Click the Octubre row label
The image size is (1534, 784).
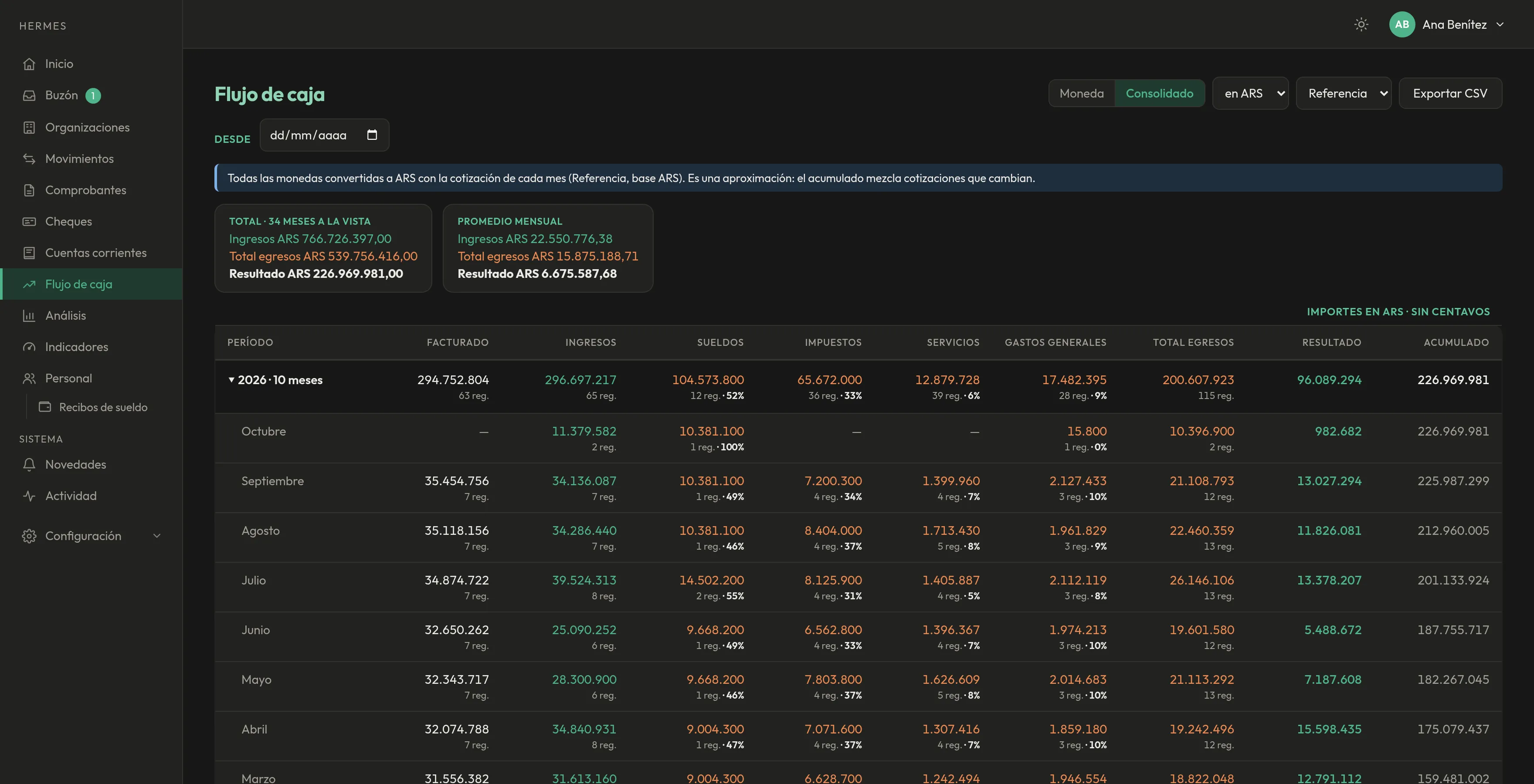[x=263, y=431]
